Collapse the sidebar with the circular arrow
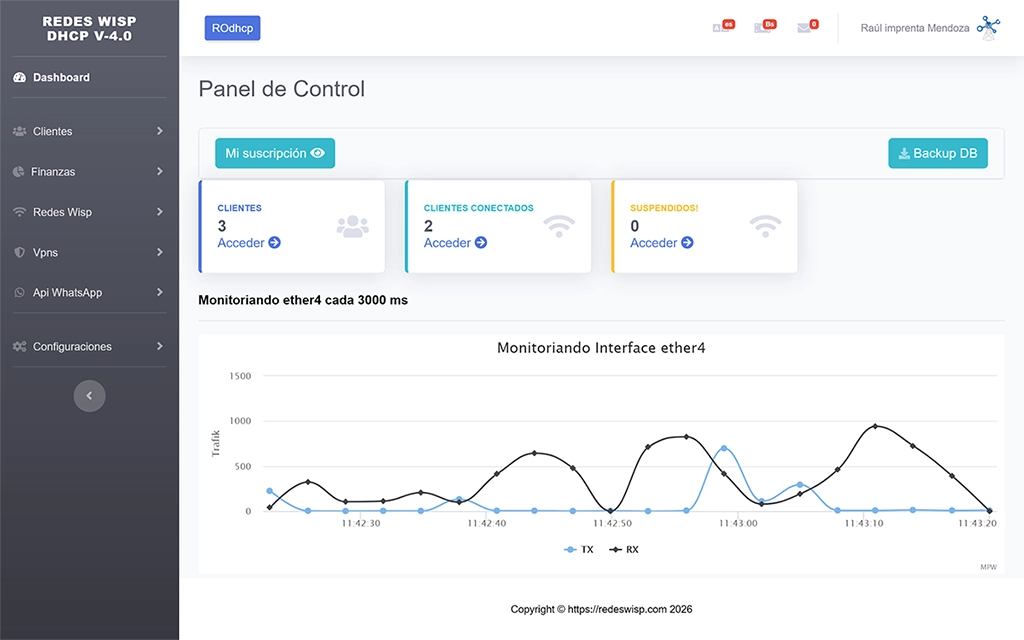 89,396
